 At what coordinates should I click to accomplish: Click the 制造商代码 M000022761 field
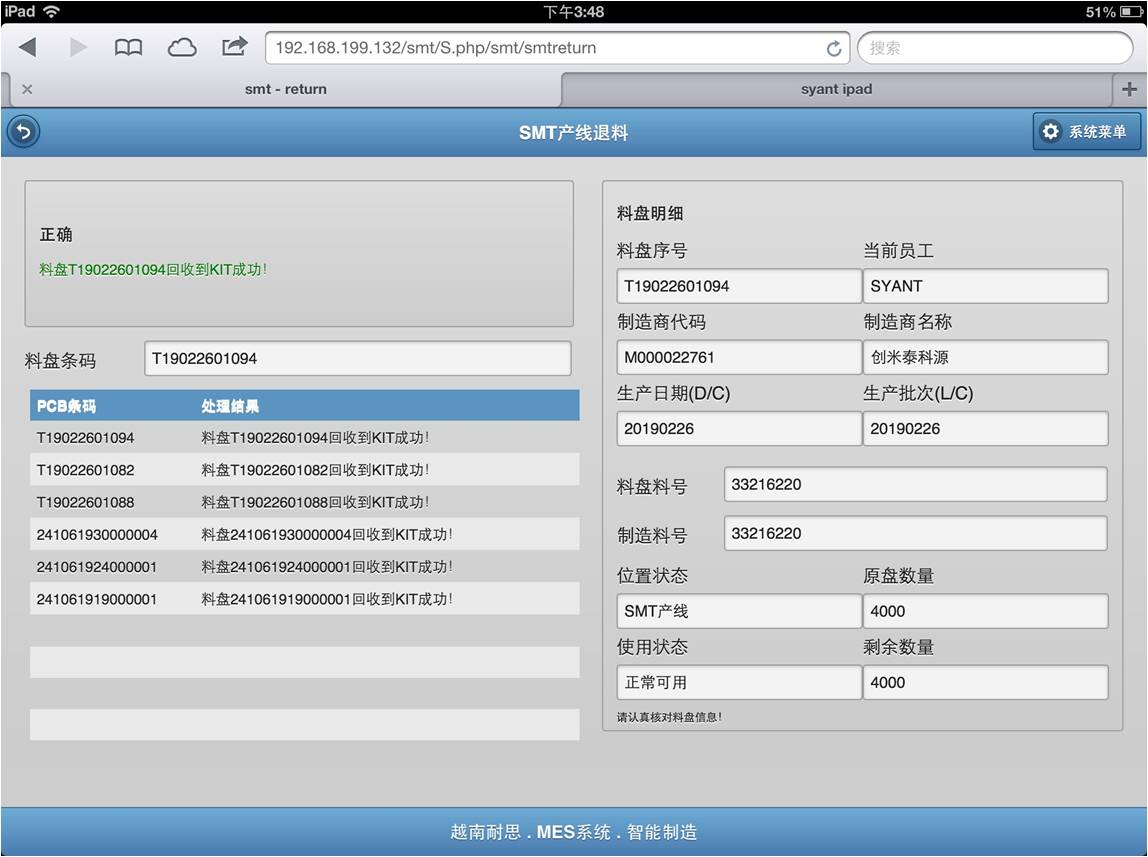[x=738, y=357]
